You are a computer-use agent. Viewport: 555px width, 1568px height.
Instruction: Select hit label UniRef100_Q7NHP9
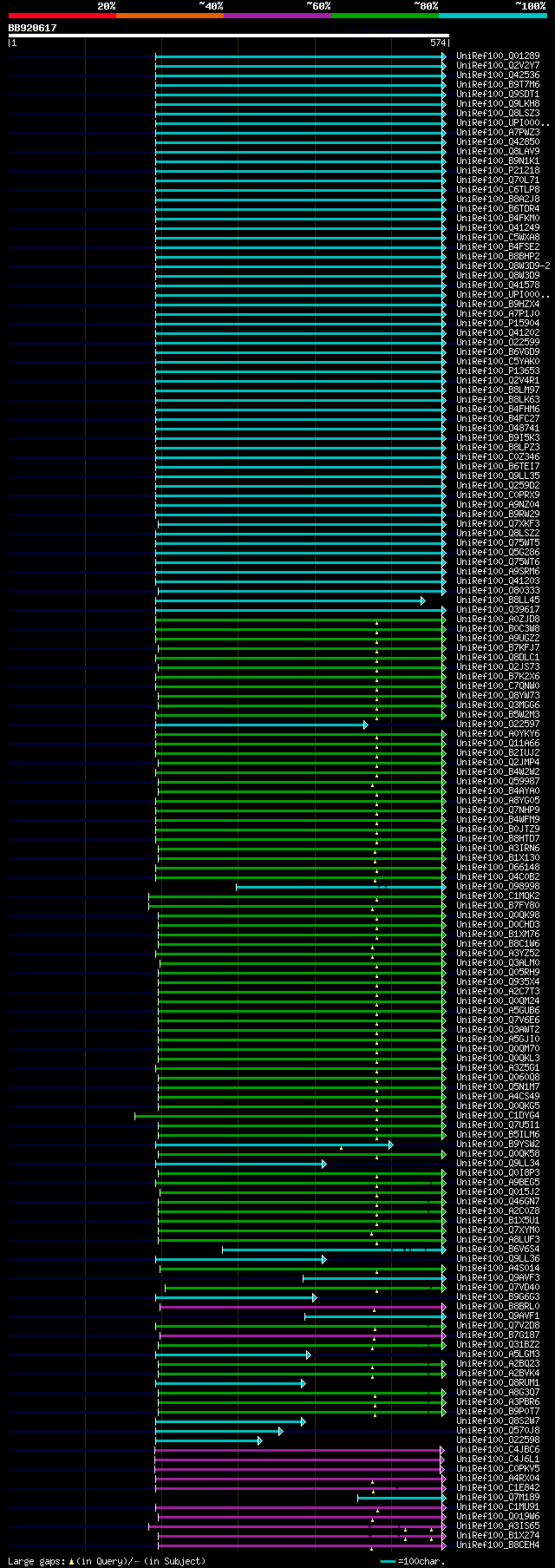click(x=498, y=810)
